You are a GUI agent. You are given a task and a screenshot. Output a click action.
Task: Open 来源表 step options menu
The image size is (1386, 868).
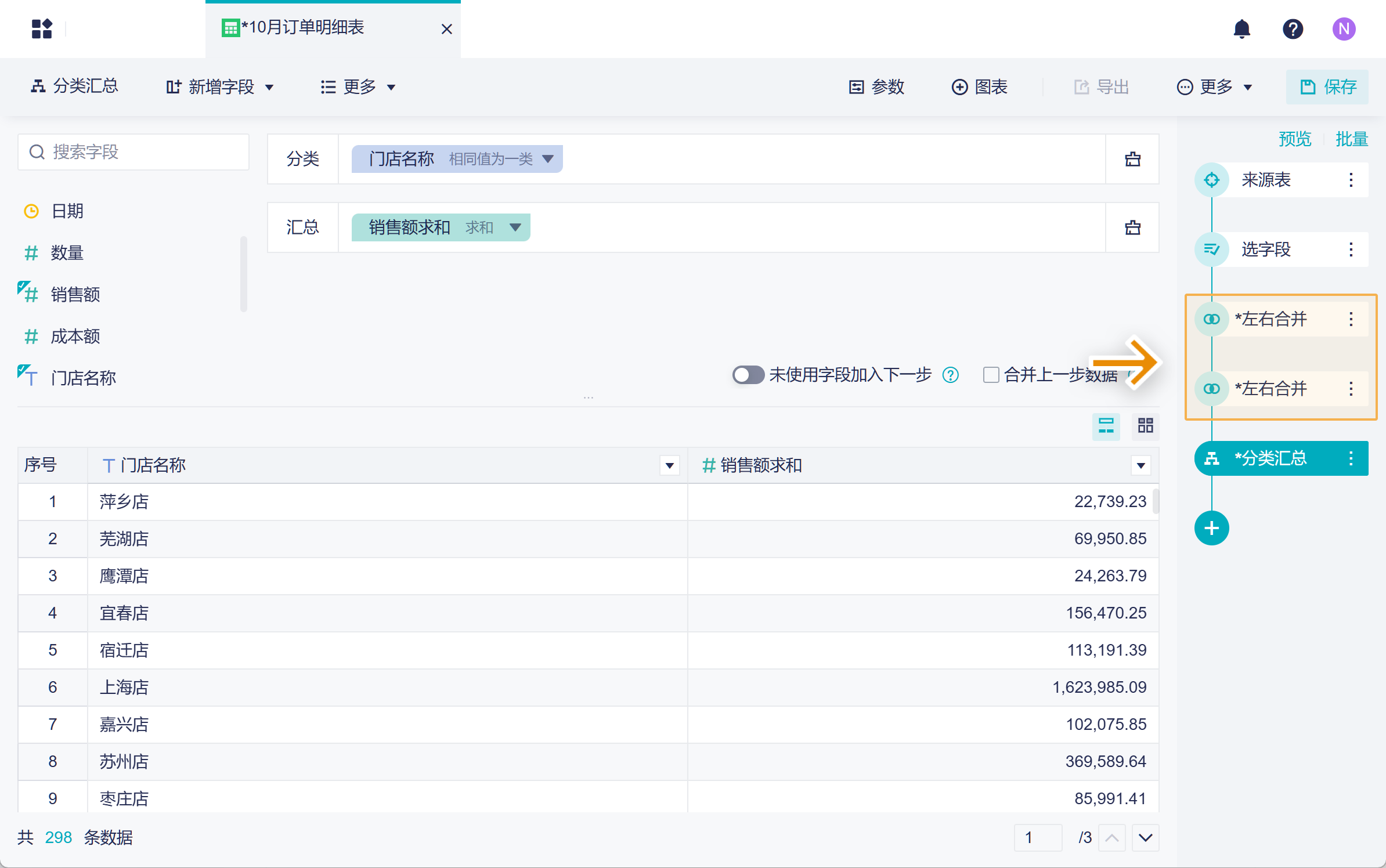click(1351, 180)
